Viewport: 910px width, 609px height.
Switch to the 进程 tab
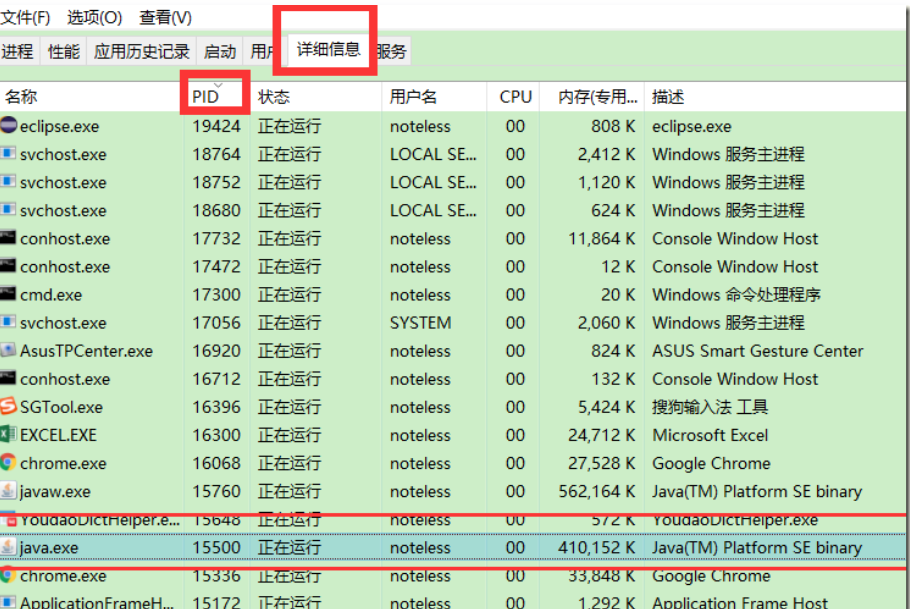[x=17, y=51]
